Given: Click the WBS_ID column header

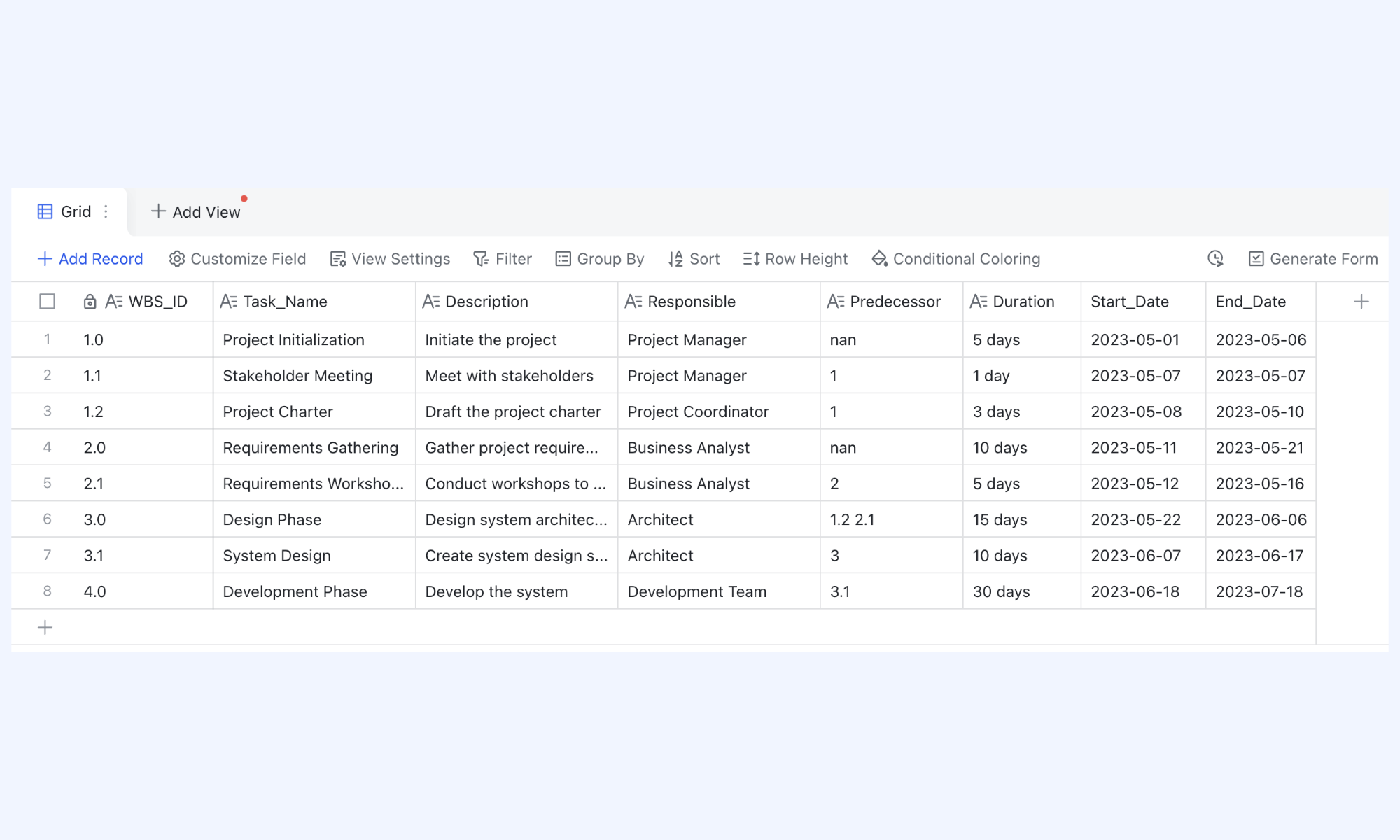Looking at the screenshot, I should click(x=143, y=302).
